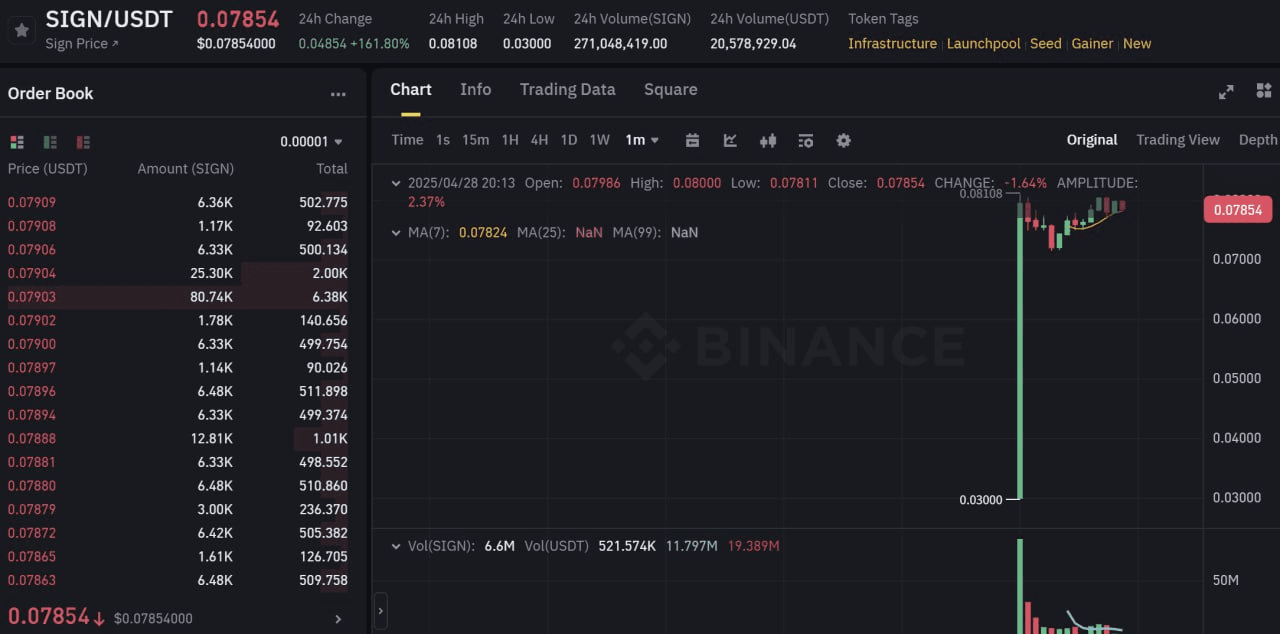This screenshot has height=634, width=1280.
Task: Click the SIGN/USDT pair title
Action: pyautogui.click(x=109, y=18)
